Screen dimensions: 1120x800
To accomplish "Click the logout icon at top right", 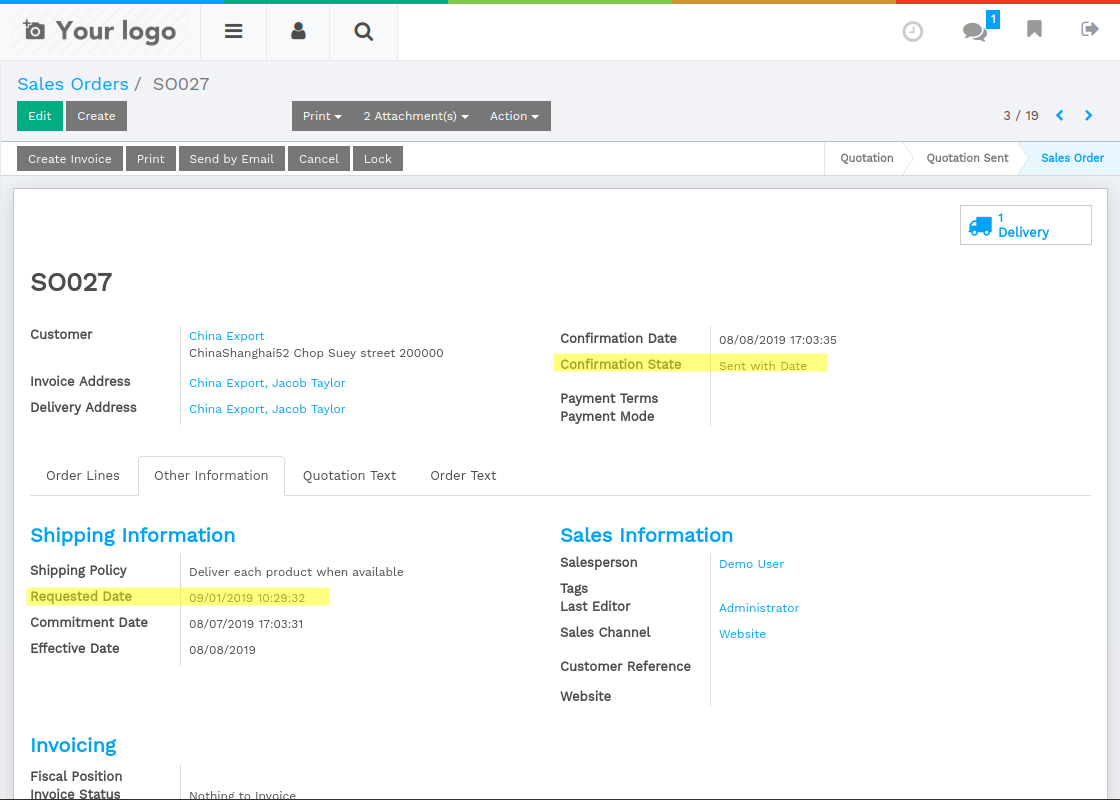I will click(1089, 30).
